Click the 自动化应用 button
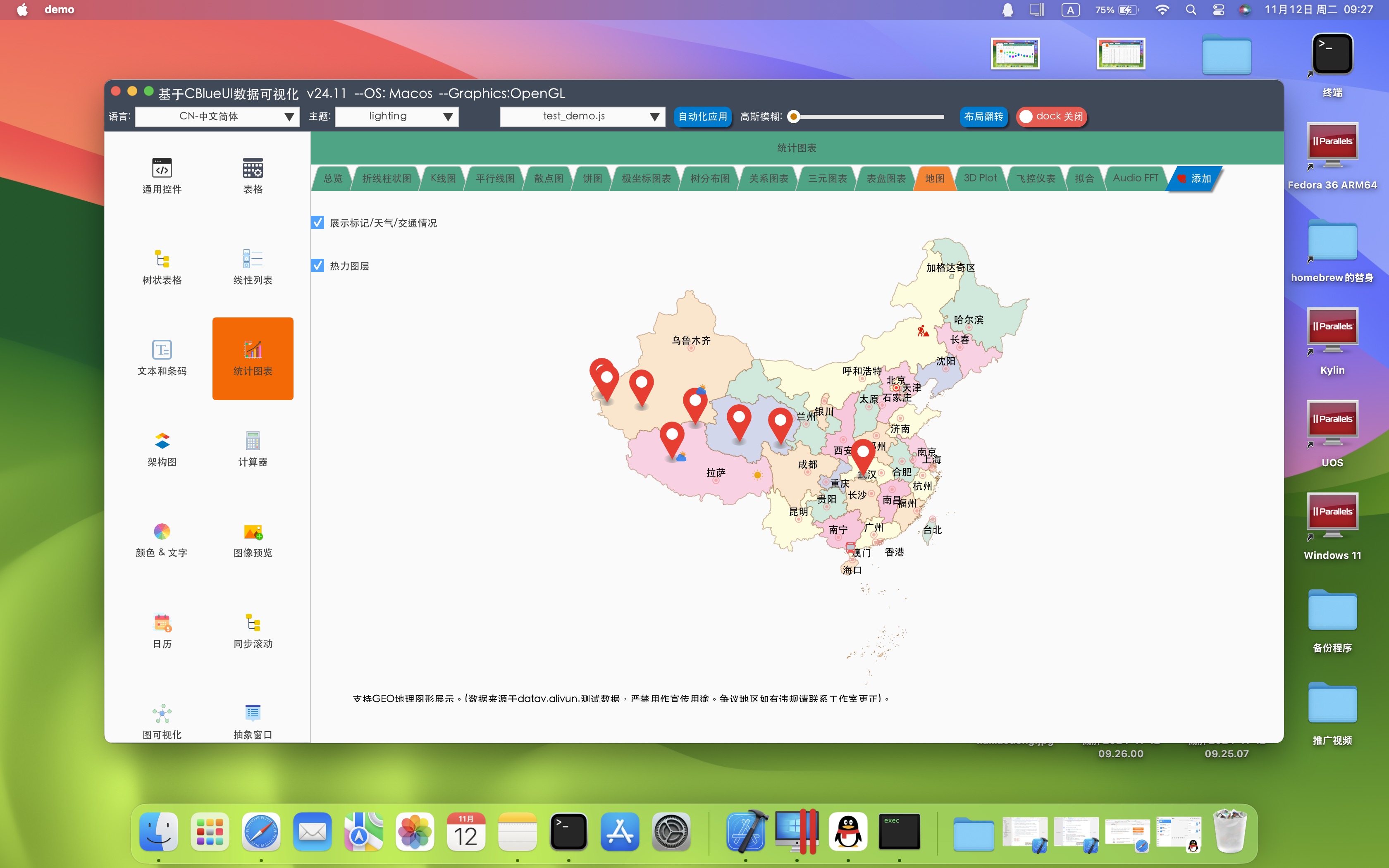 pyautogui.click(x=702, y=117)
